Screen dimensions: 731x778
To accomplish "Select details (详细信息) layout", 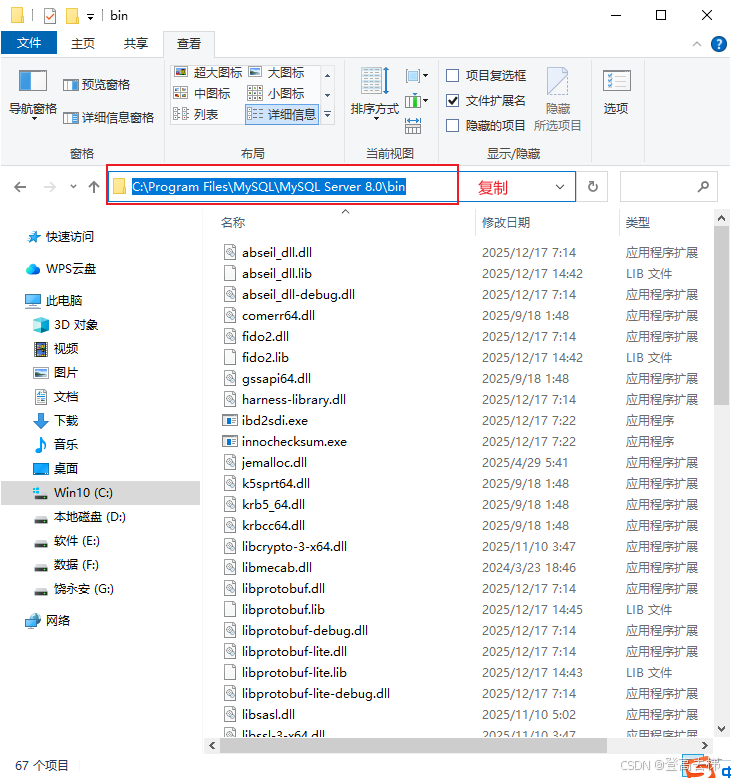I will [x=282, y=115].
